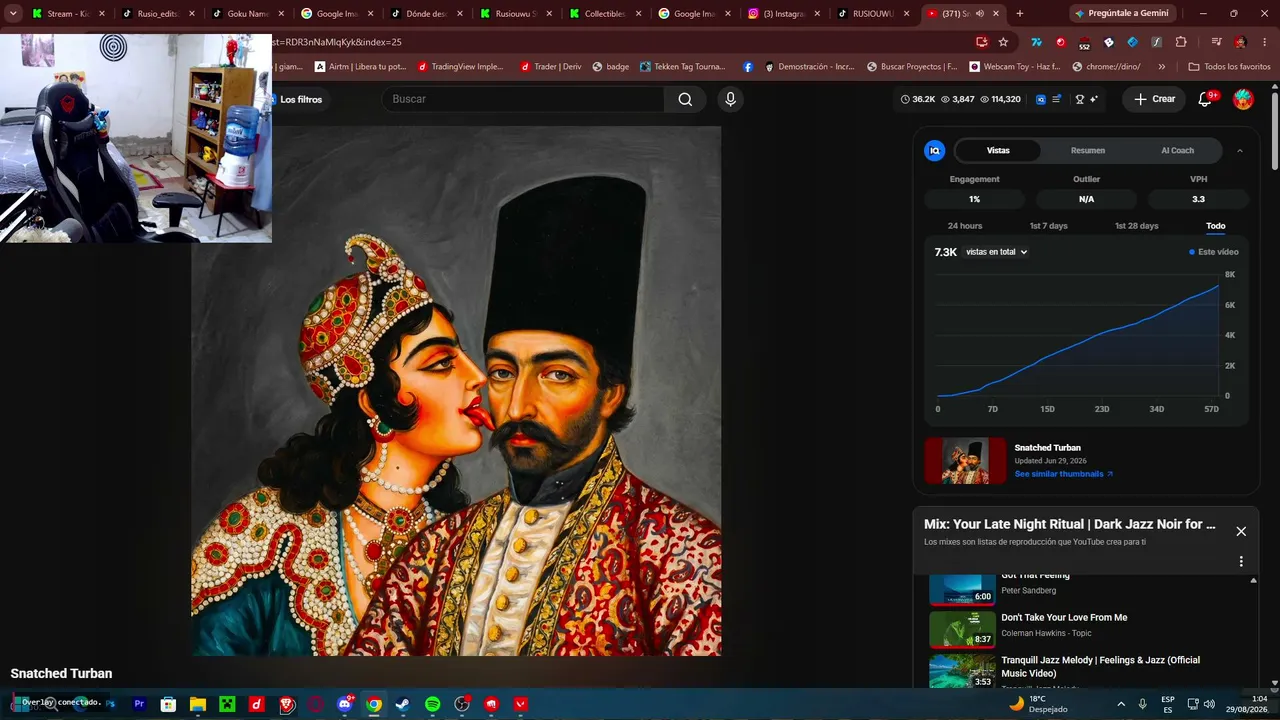Viewport: 1280px width, 720px height.
Task: Open Chrome media controls icon
Action: point(1215,42)
